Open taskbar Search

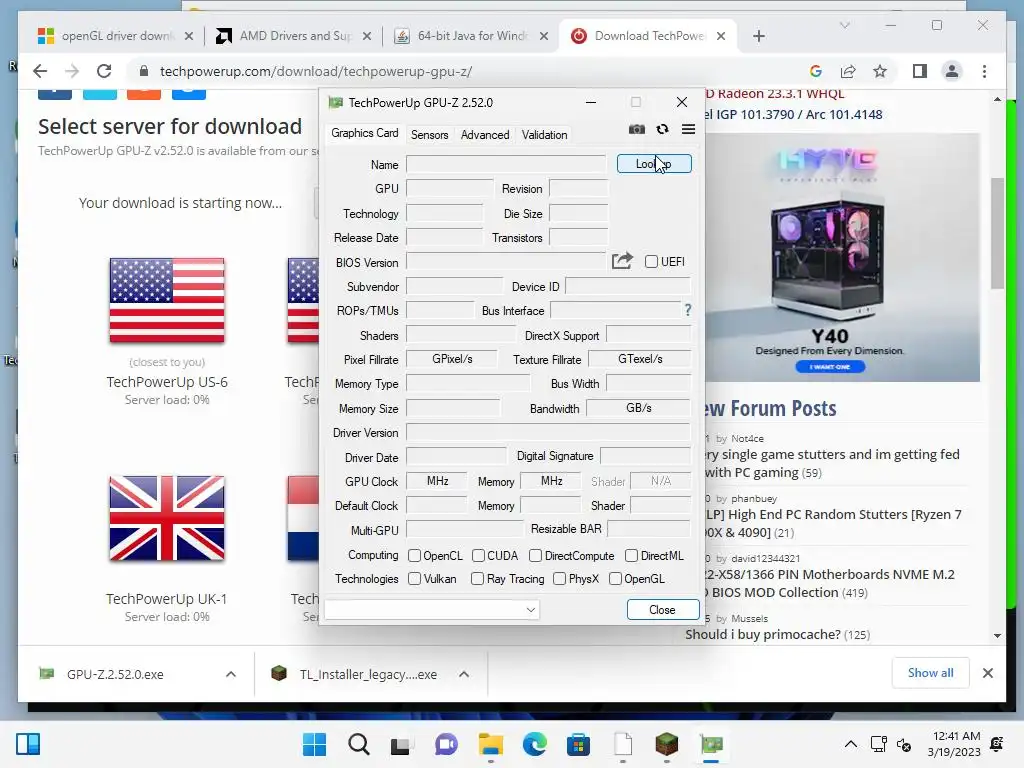coord(359,744)
